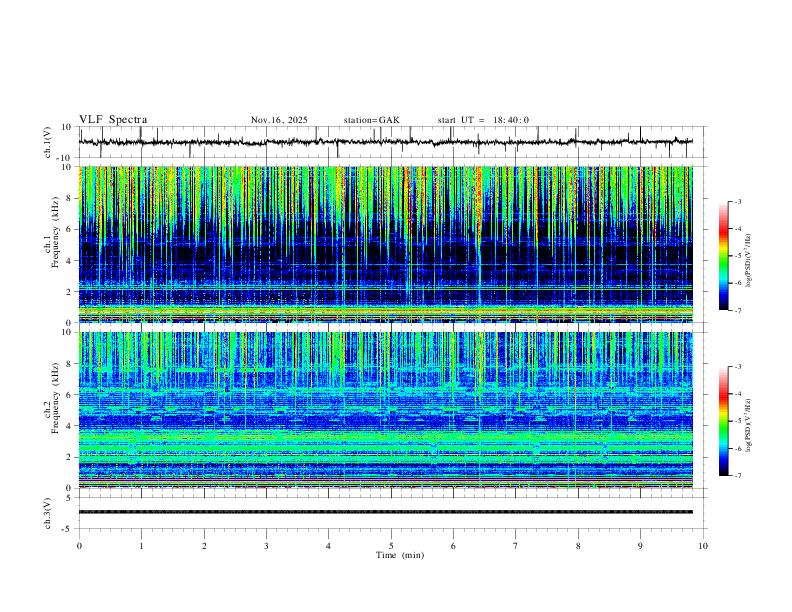Click the ch.1 PSD color scale bar

[x=724, y=256]
